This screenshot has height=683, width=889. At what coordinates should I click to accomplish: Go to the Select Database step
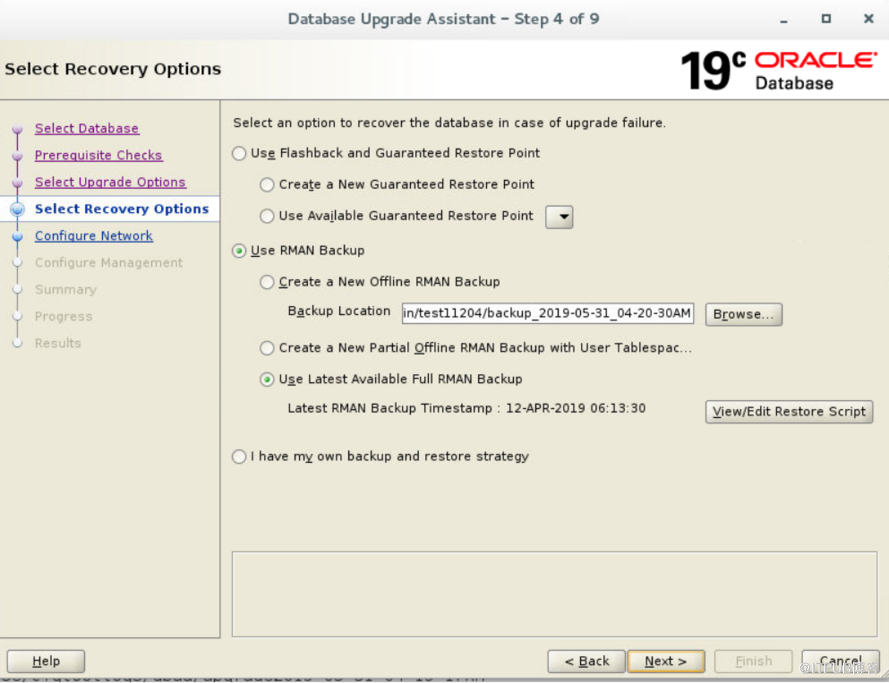tap(87, 129)
